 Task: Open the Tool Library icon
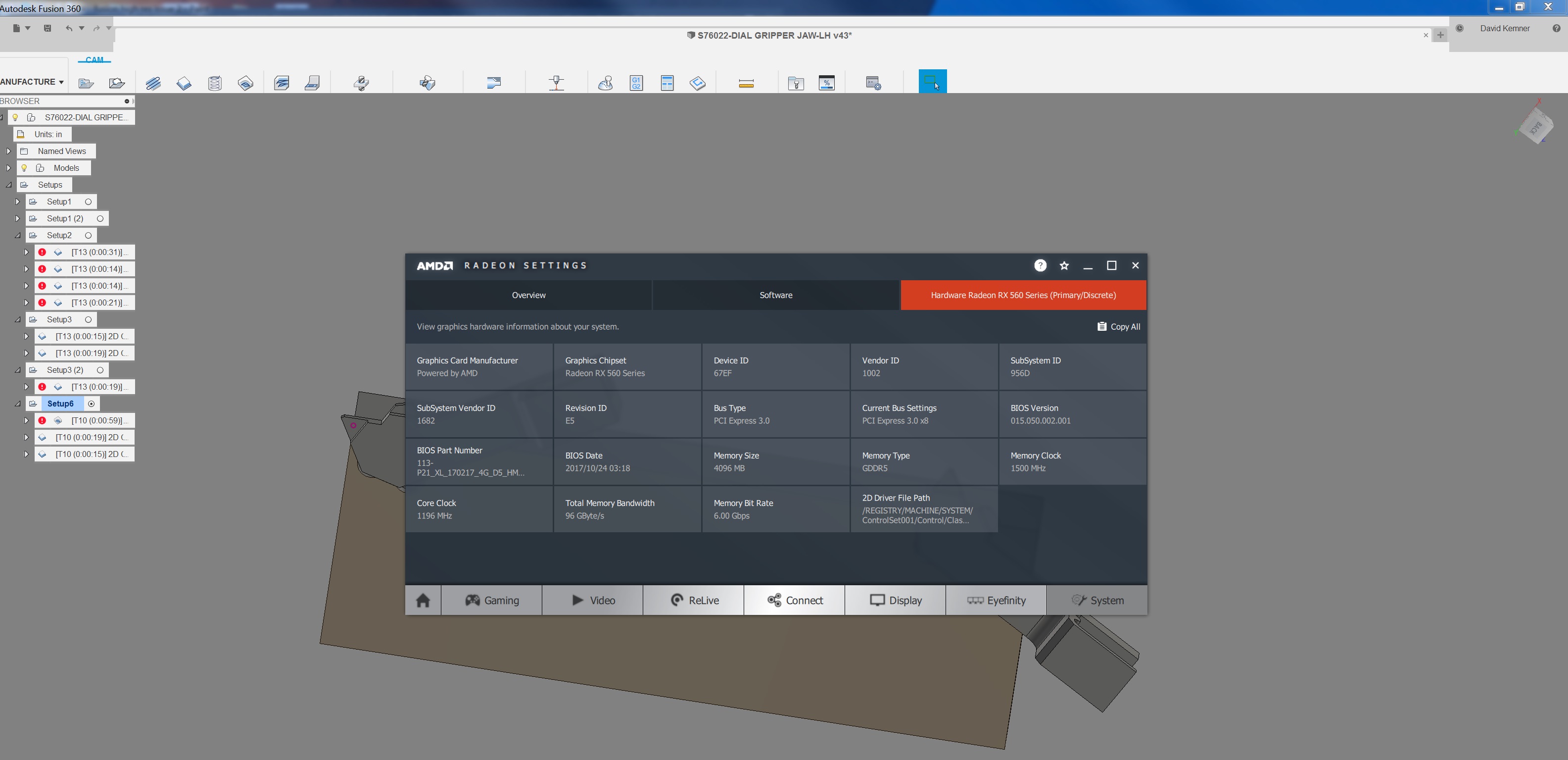[796, 83]
